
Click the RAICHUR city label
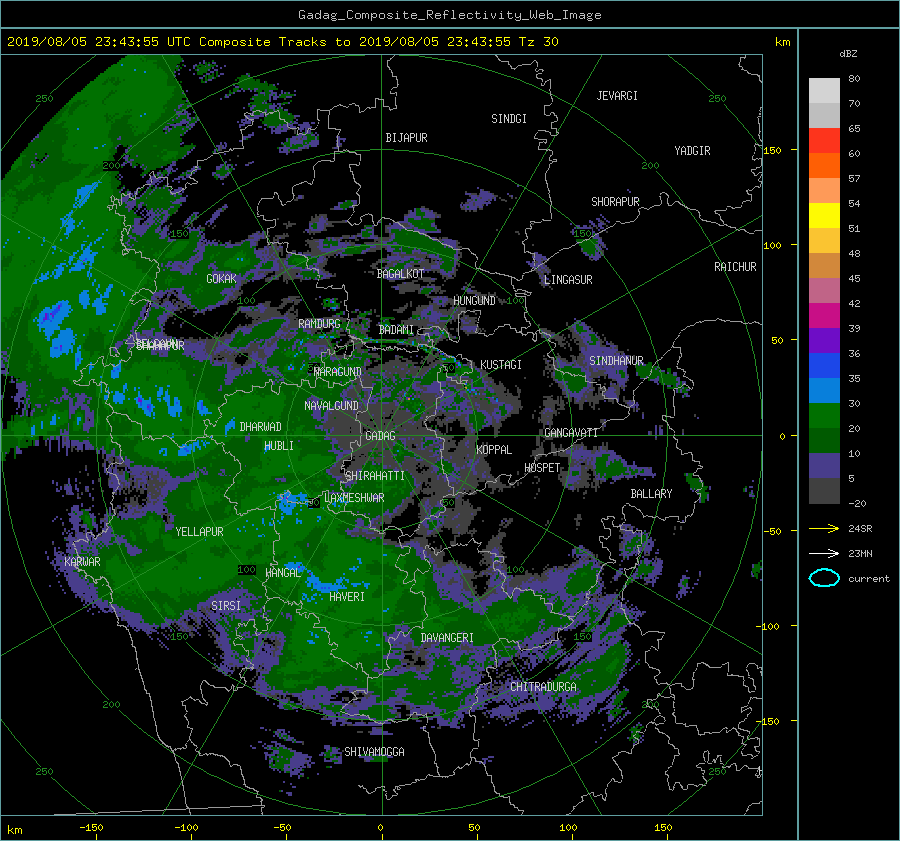(x=735, y=267)
